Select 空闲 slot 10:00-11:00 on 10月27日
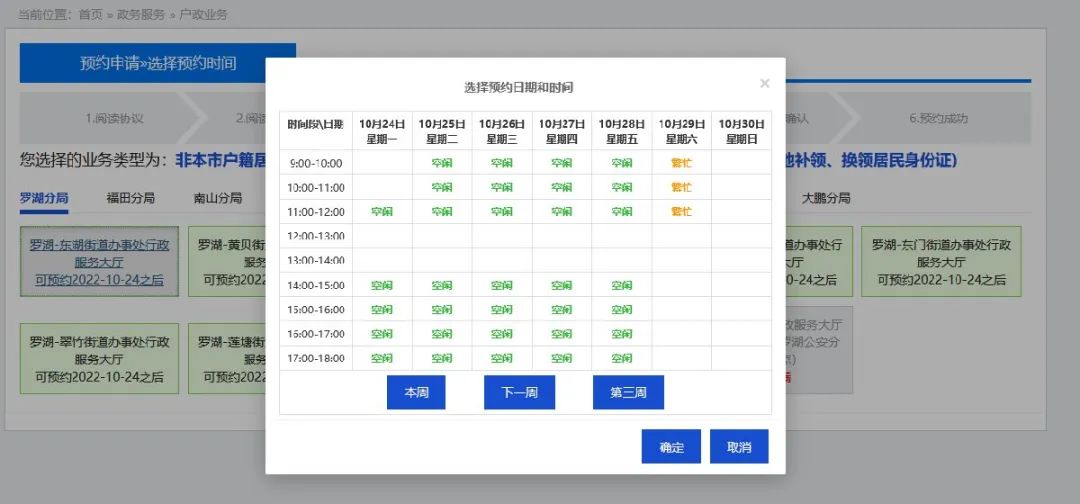The width and height of the screenshot is (1080, 504). [561, 187]
